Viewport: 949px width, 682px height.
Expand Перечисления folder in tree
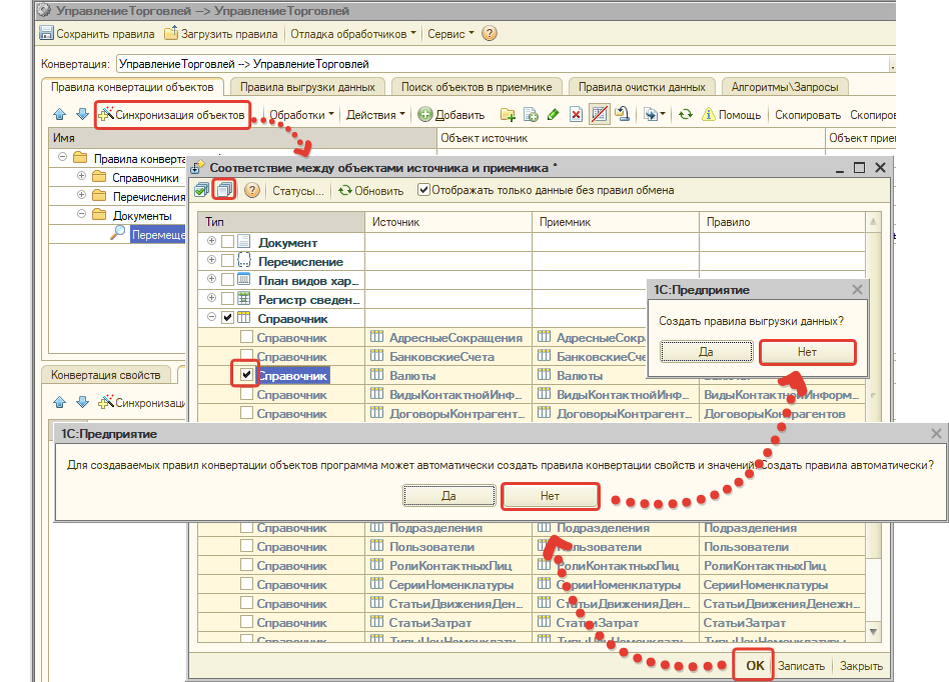81,195
